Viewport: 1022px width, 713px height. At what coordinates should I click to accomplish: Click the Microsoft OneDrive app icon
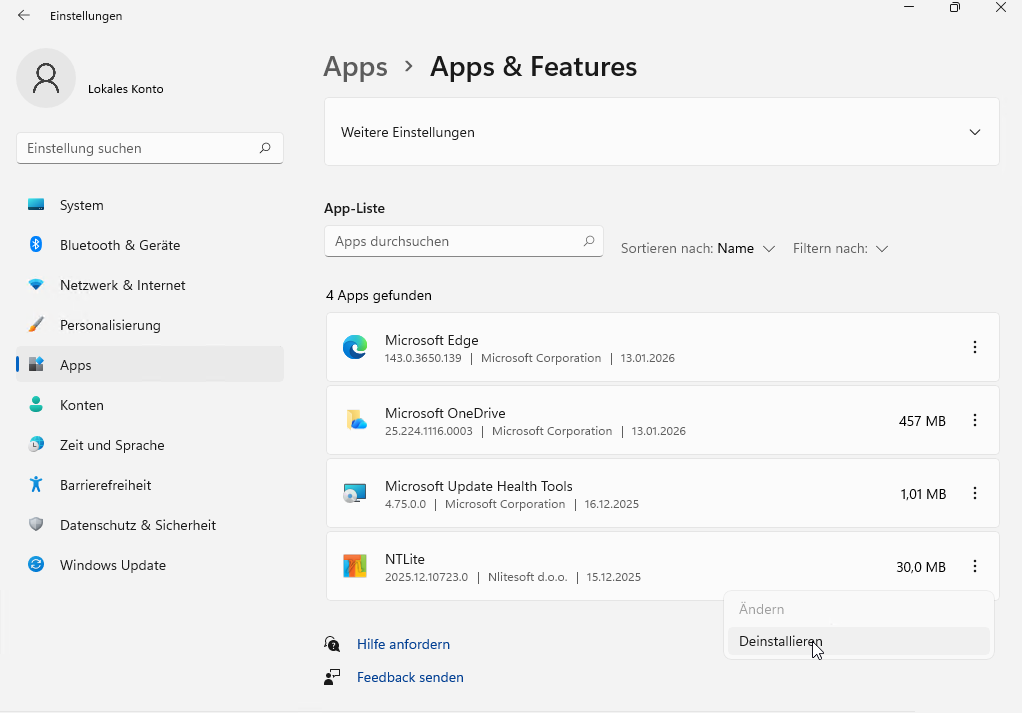(355, 420)
